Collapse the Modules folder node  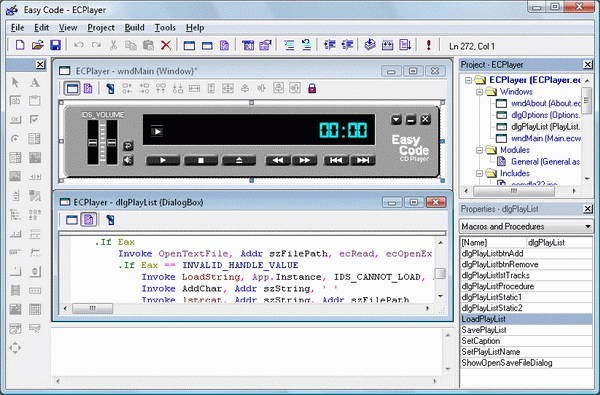pos(479,150)
